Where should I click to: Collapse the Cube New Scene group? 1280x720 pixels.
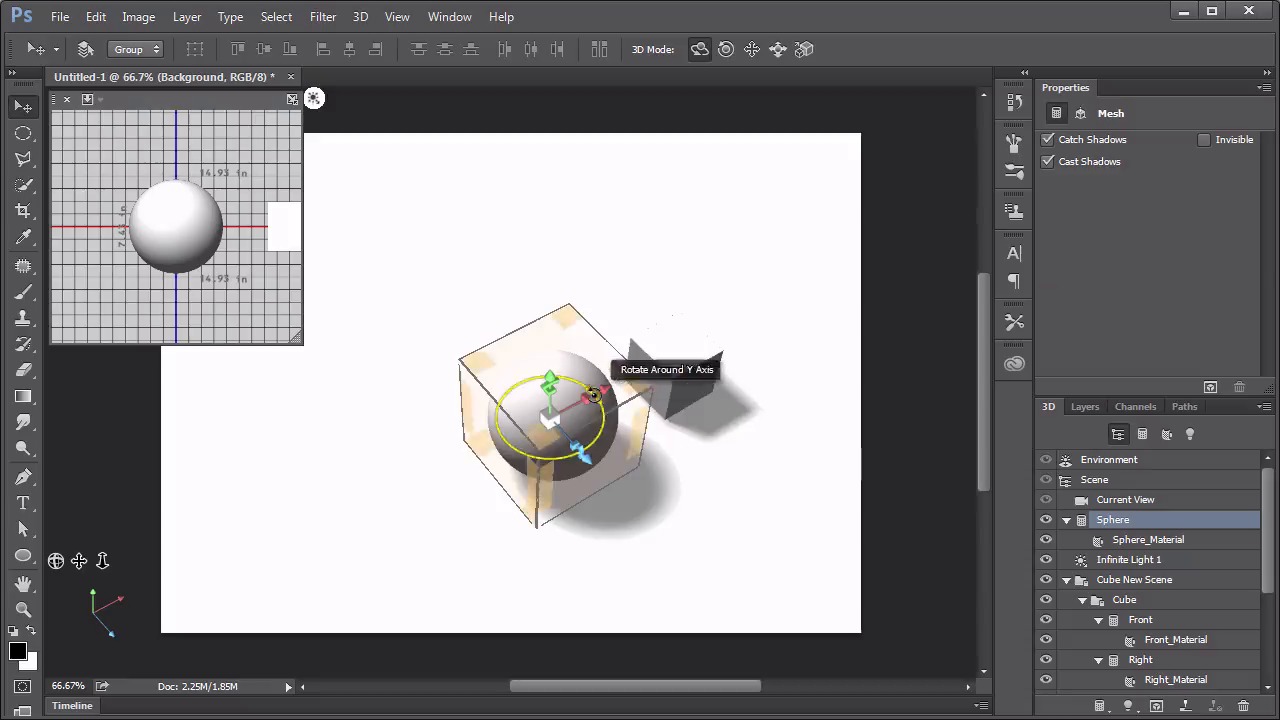click(1066, 580)
